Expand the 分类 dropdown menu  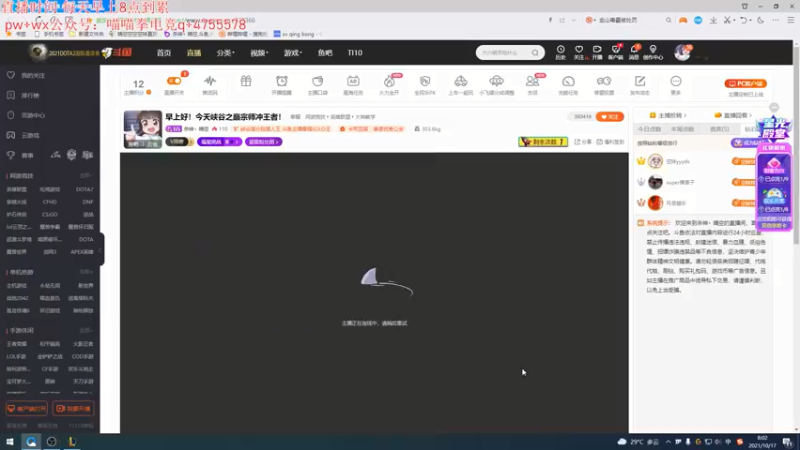click(225, 53)
